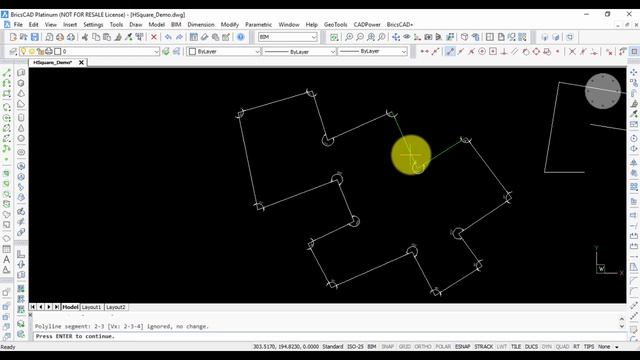Open status bar options arrow after None

pos(617,347)
